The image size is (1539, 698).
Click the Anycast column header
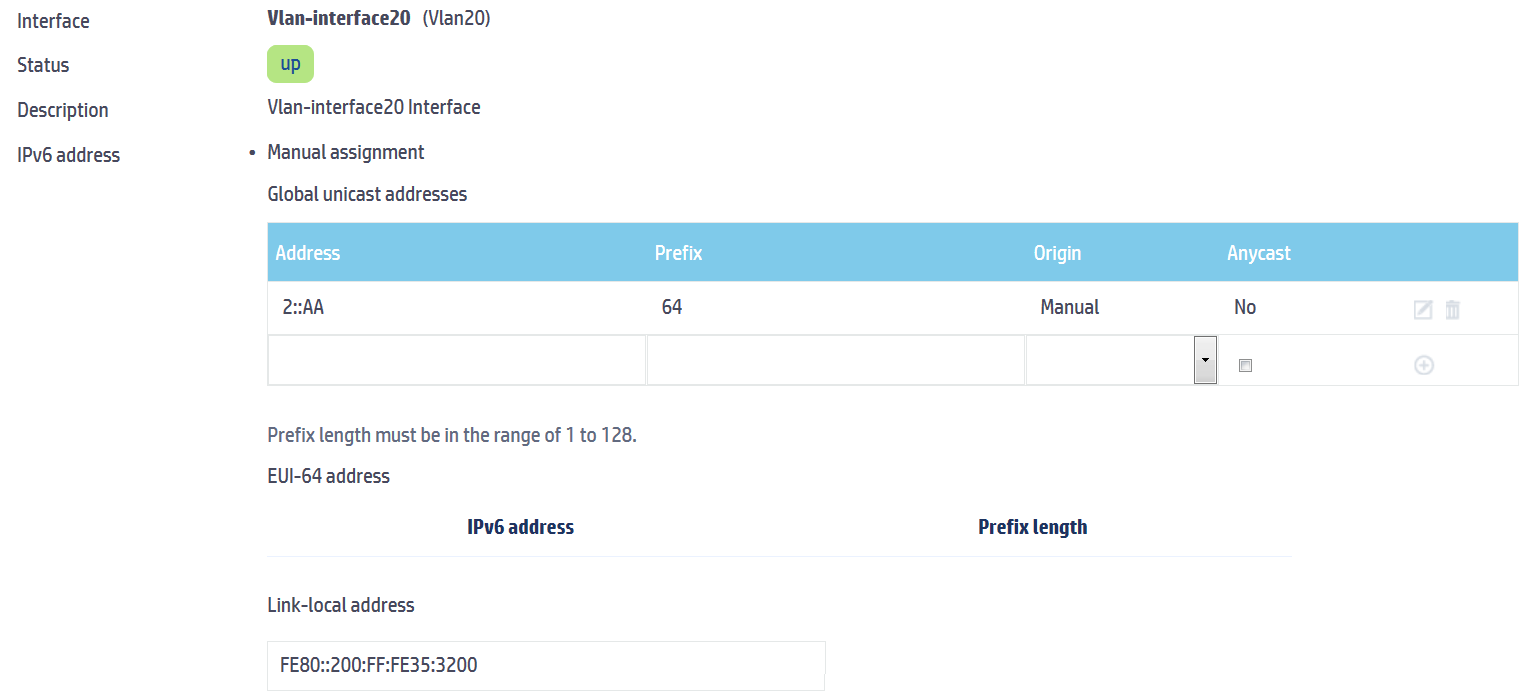pos(1259,253)
